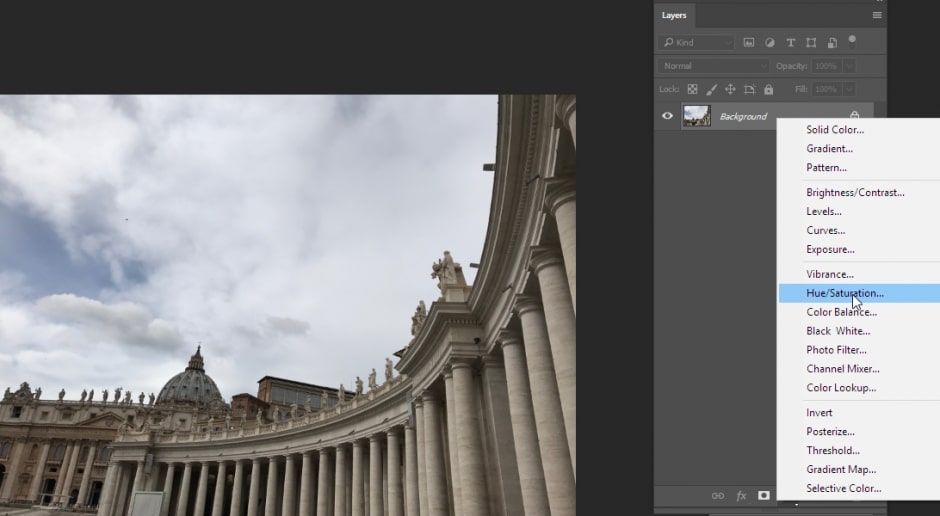This screenshot has width=940, height=516.
Task: Open the Layers panel options menu
Action: [x=877, y=15]
